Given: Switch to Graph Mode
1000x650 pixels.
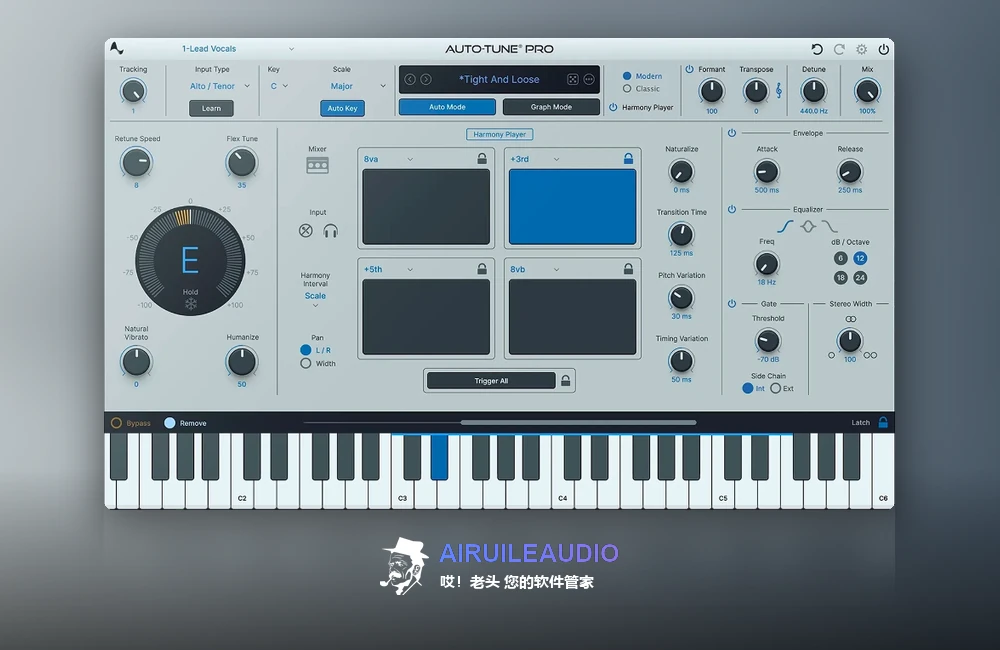Looking at the screenshot, I should [551, 107].
